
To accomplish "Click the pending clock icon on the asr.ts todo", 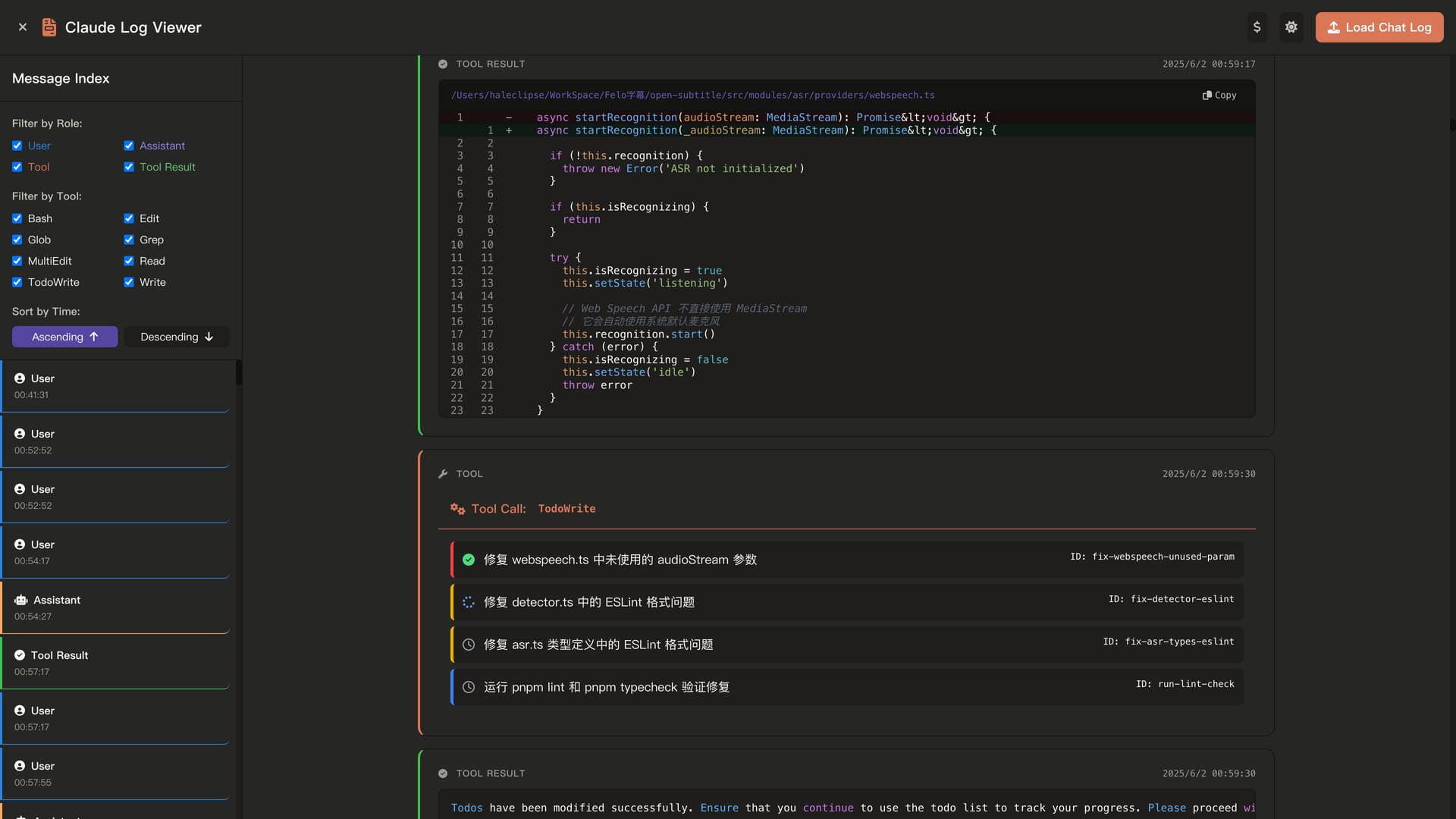I will [469, 645].
